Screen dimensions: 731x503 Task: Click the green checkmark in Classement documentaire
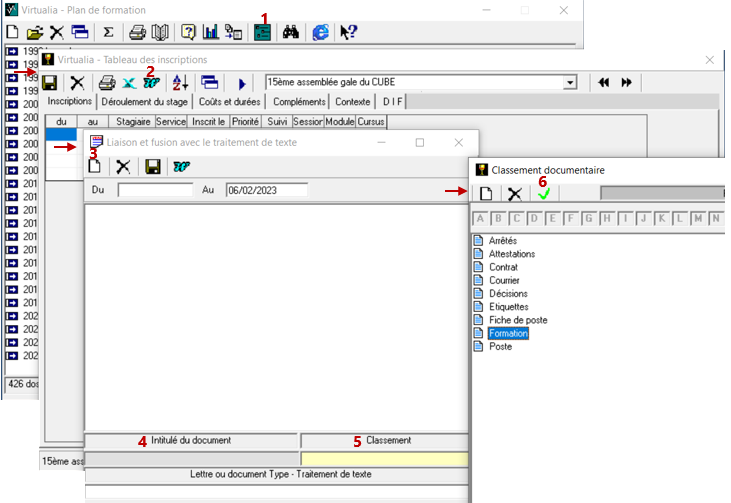[543, 194]
